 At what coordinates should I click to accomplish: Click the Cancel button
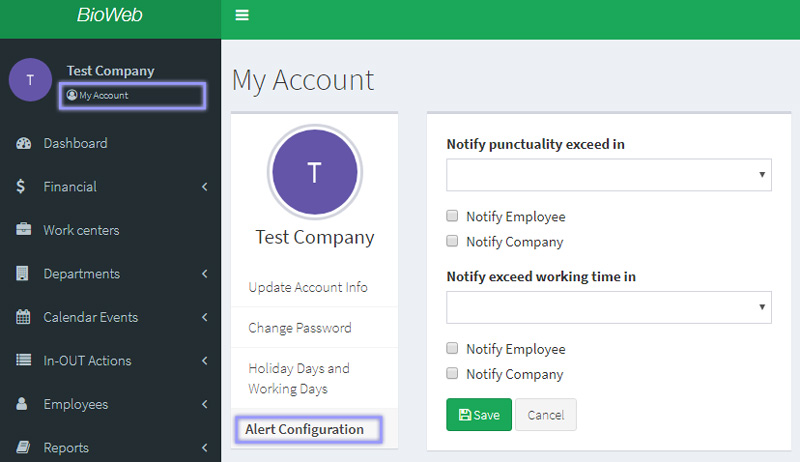pyautogui.click(x=545, y=415)
